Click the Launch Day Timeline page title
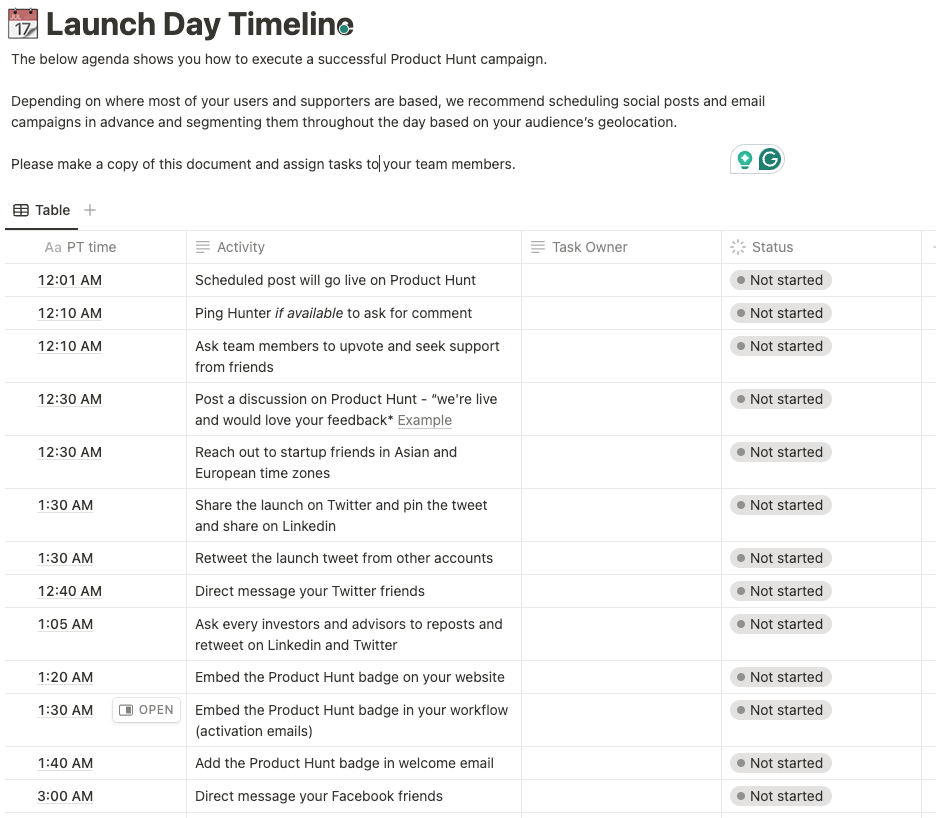936x818 pixels. (199, 24)
